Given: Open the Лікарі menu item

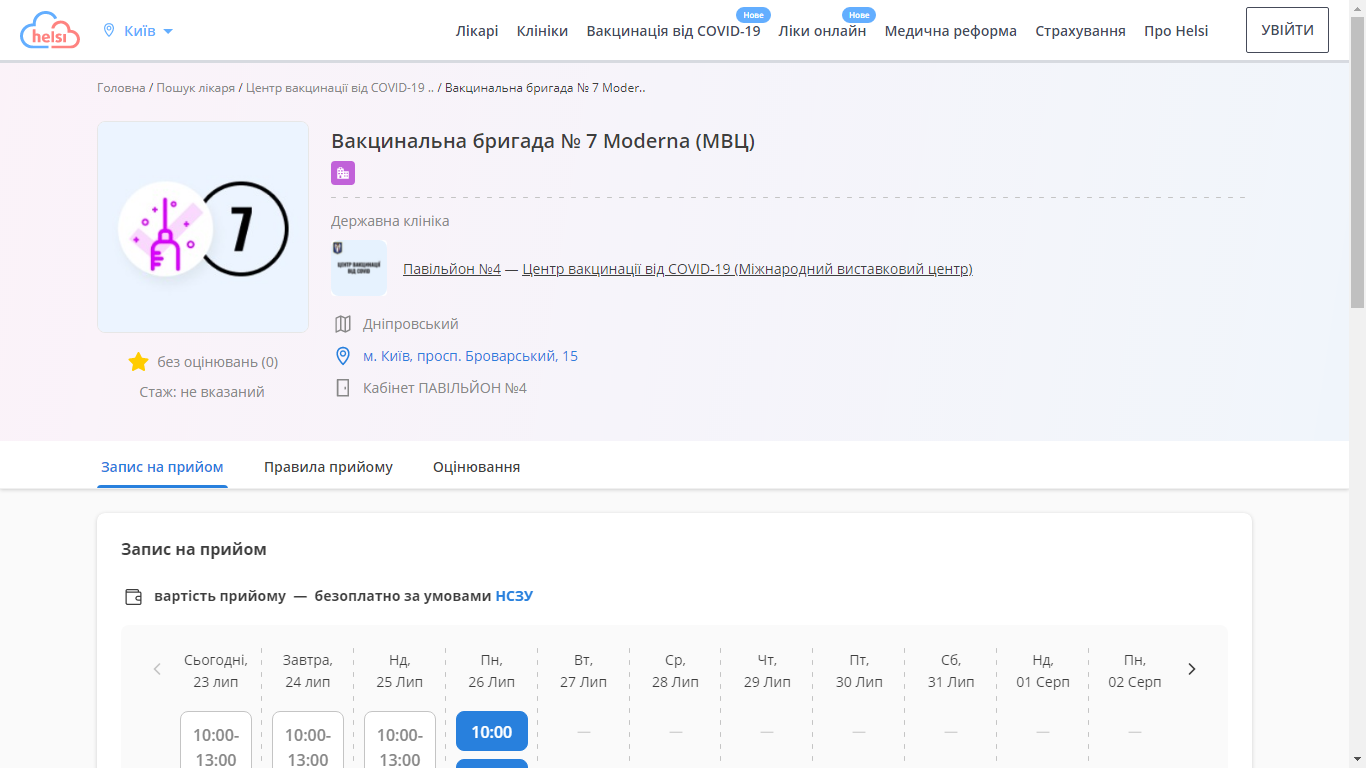Looking at the screenshot, I should tap(477, 31).
